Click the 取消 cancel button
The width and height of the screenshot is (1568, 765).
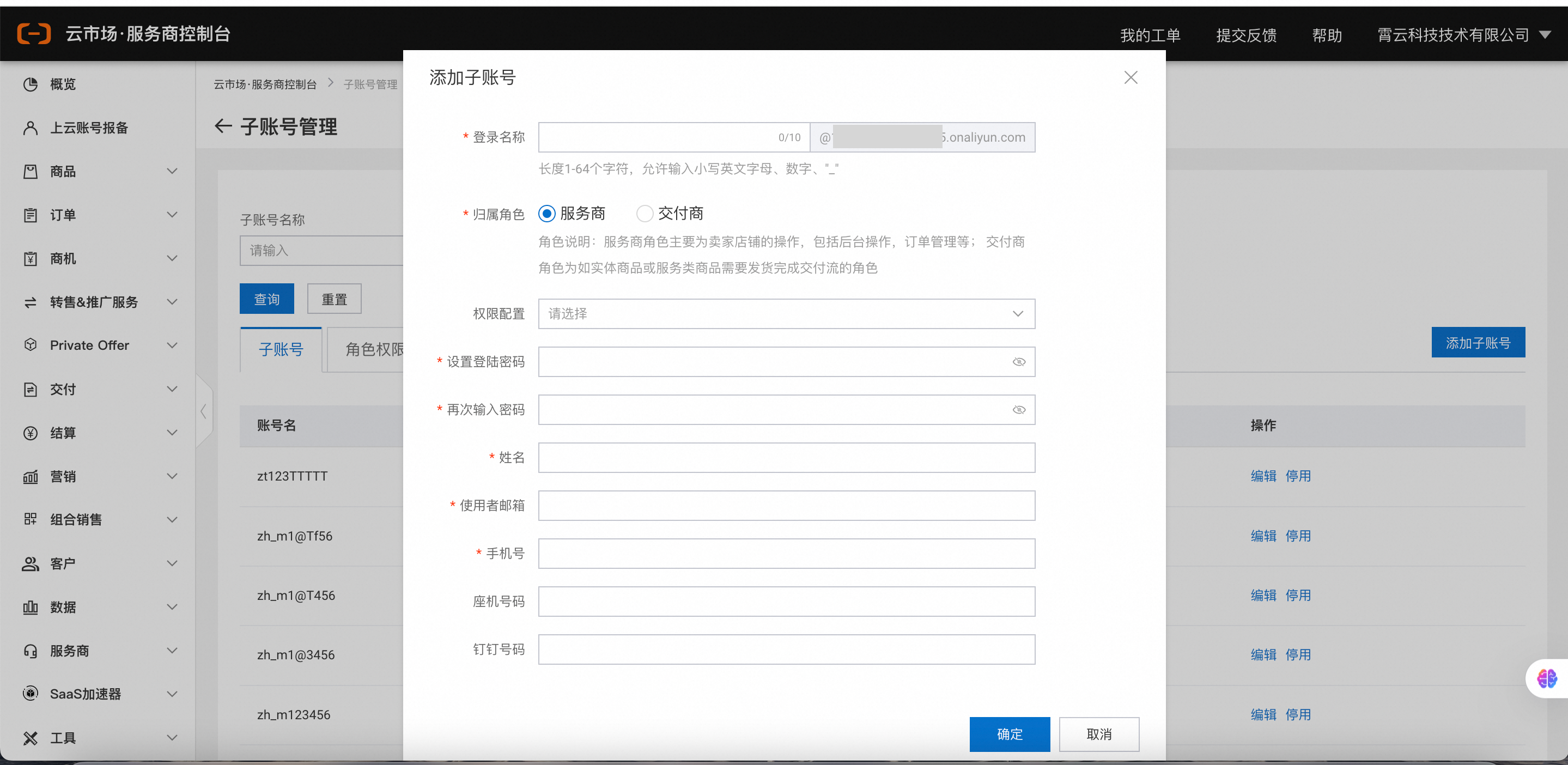(1099, 734)
